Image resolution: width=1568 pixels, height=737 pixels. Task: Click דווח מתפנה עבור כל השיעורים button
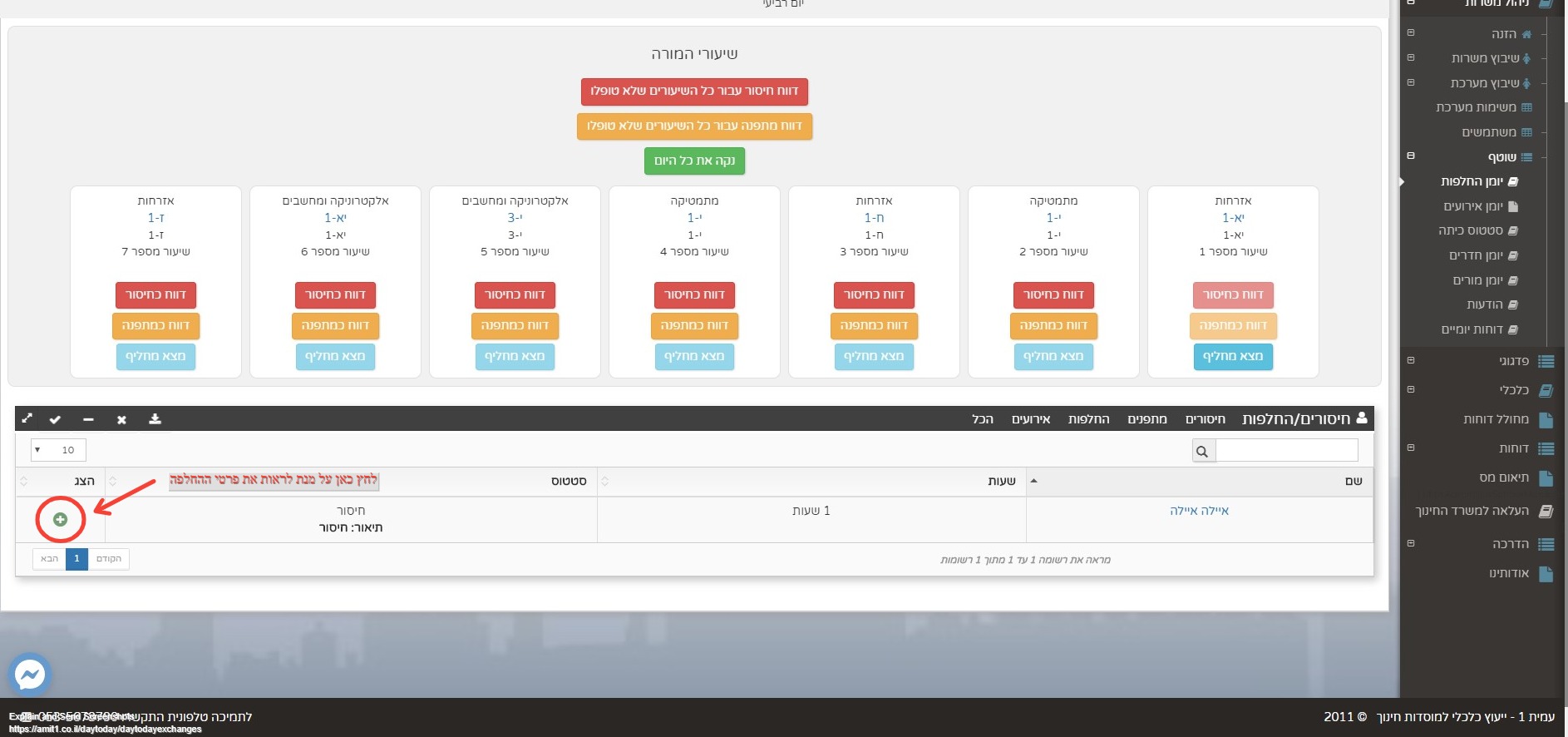(x=694, y=126)
